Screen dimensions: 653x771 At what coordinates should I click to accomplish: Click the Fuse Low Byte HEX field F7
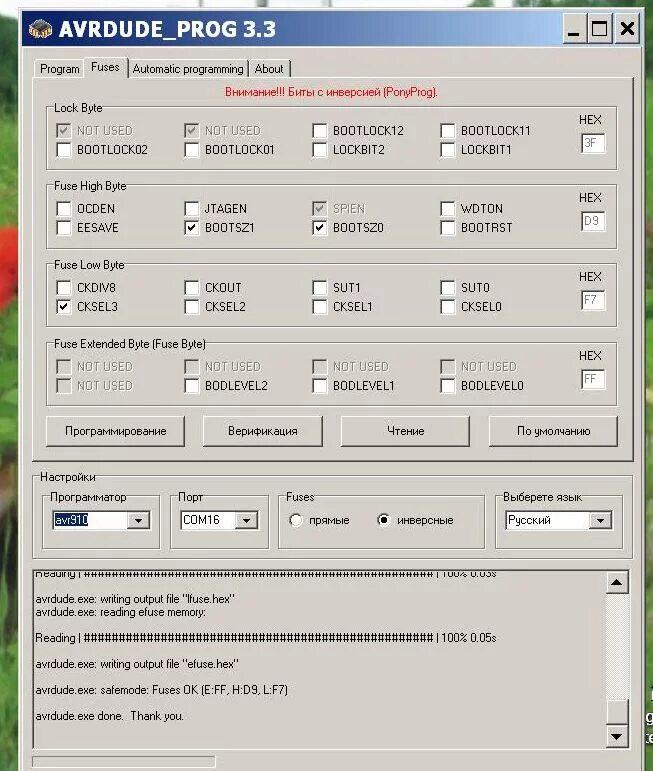coord(593,300)
